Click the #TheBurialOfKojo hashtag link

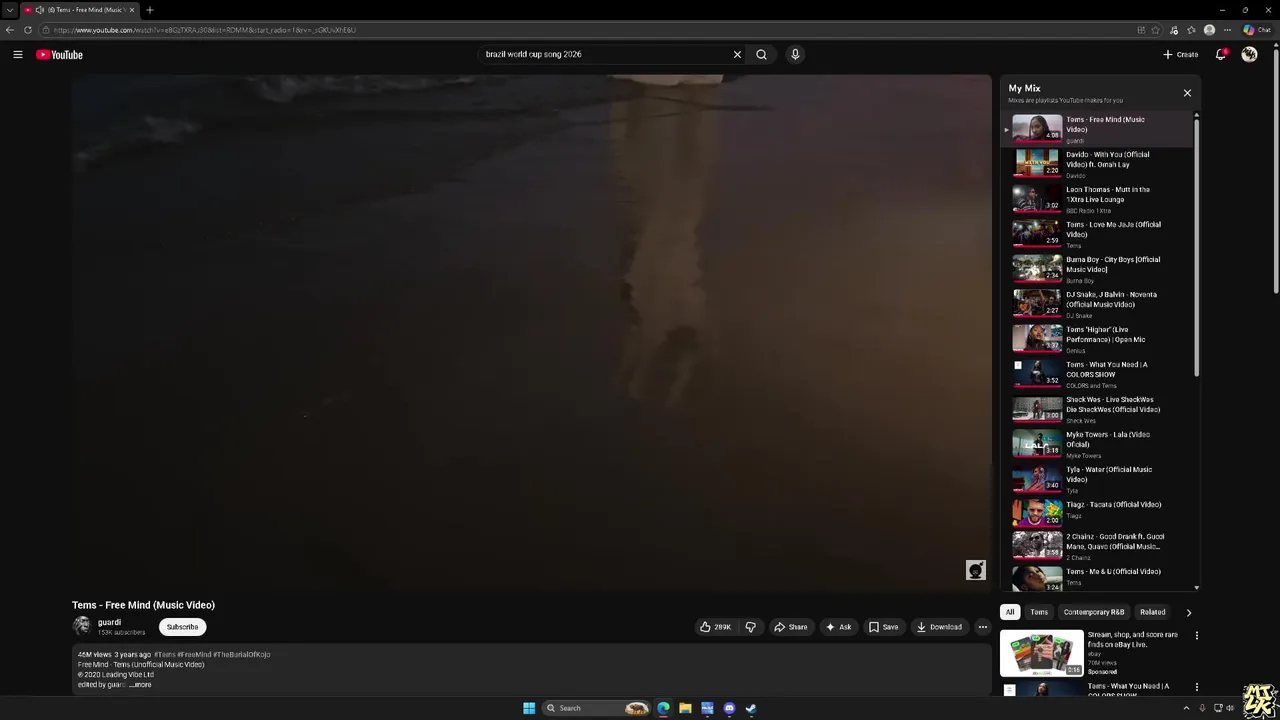[241, 654]
